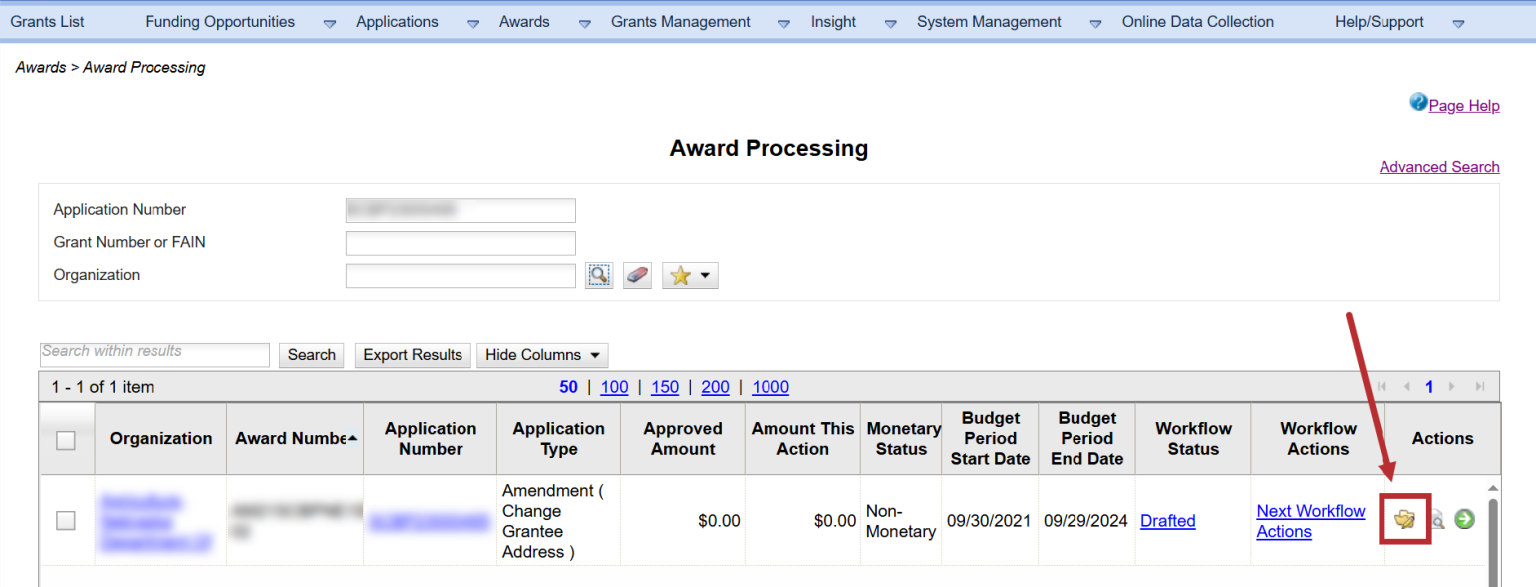Image resolution: width=1536 pixels, height=587 pixels.
Task: Clear search fields with the eraser icon
Action: click(637, 275)
